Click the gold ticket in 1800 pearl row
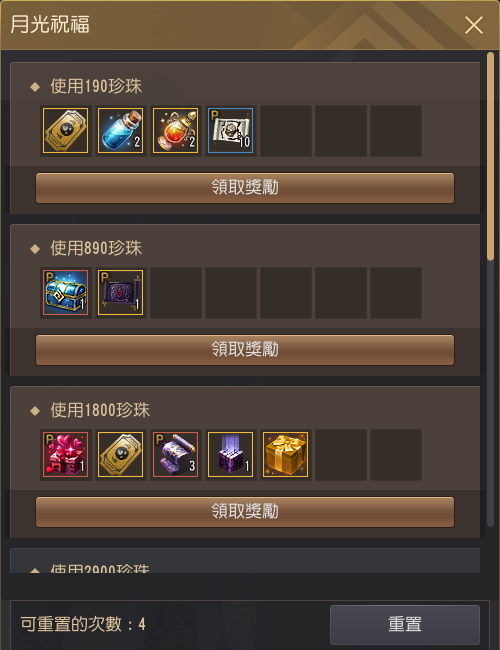 [x=121, y=455]
